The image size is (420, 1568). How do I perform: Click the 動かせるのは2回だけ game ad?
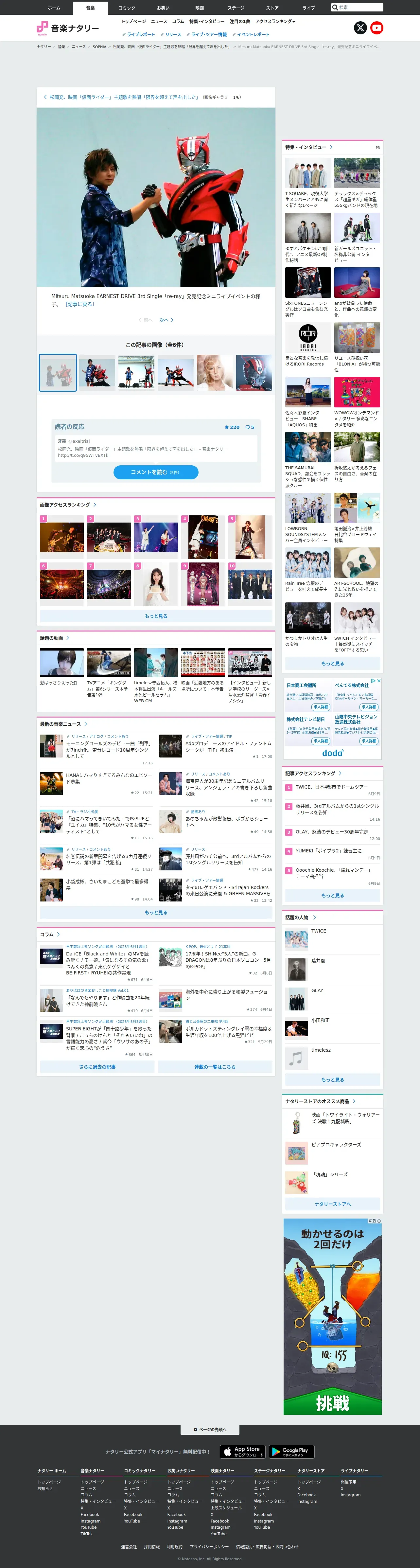(332, 1316)
